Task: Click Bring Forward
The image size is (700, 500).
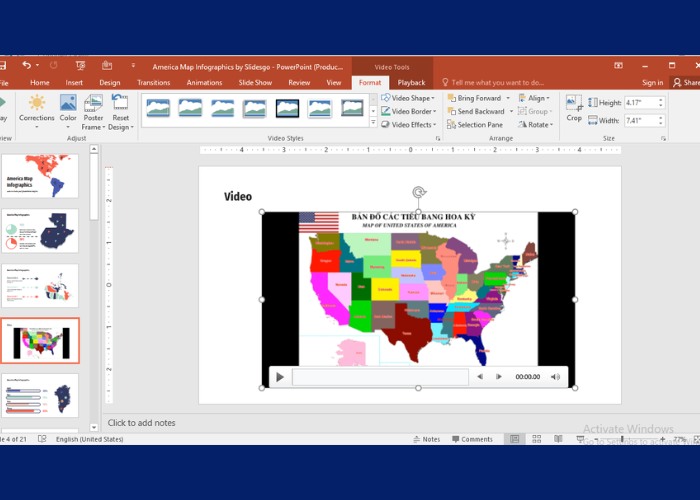Action: pyautogui.click(x=474, y=98)
